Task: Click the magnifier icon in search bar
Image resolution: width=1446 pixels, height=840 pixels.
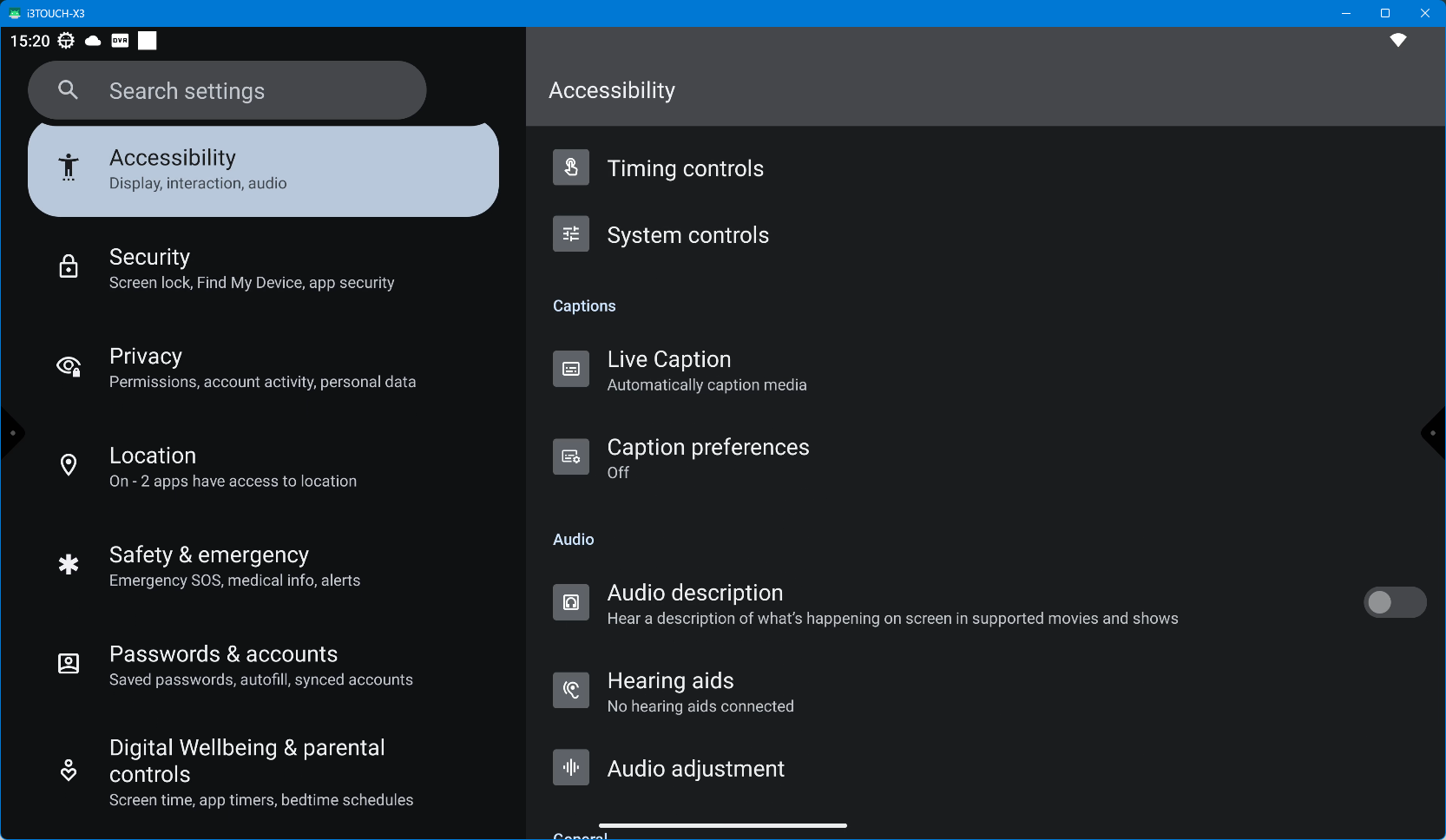Action: pos(69,90)
